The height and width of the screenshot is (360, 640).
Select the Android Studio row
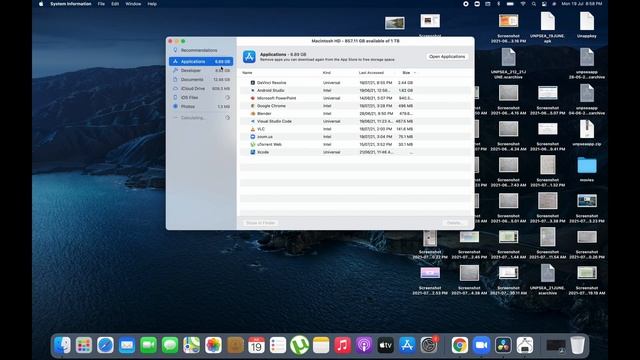[x=355, y=90]
